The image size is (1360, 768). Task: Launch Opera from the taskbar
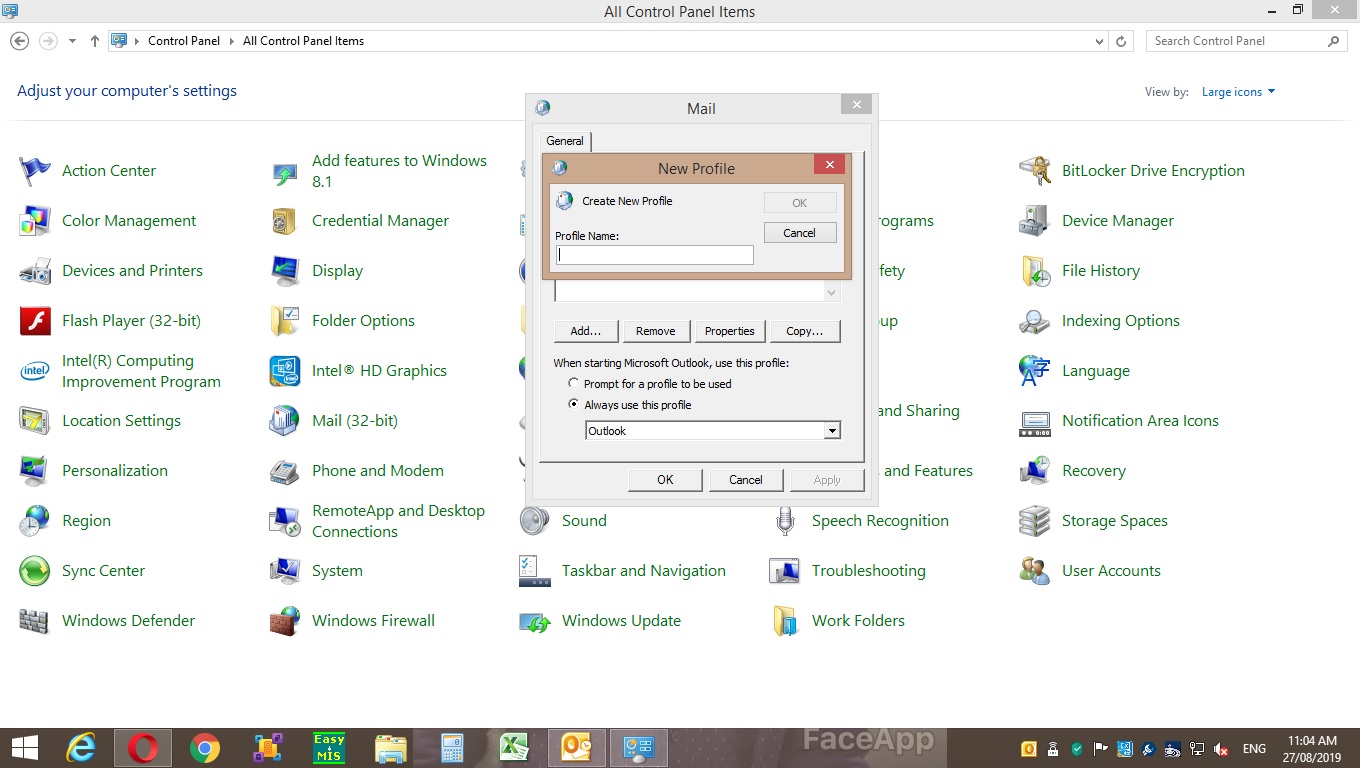pyautogui.click(x=143, y=748)
